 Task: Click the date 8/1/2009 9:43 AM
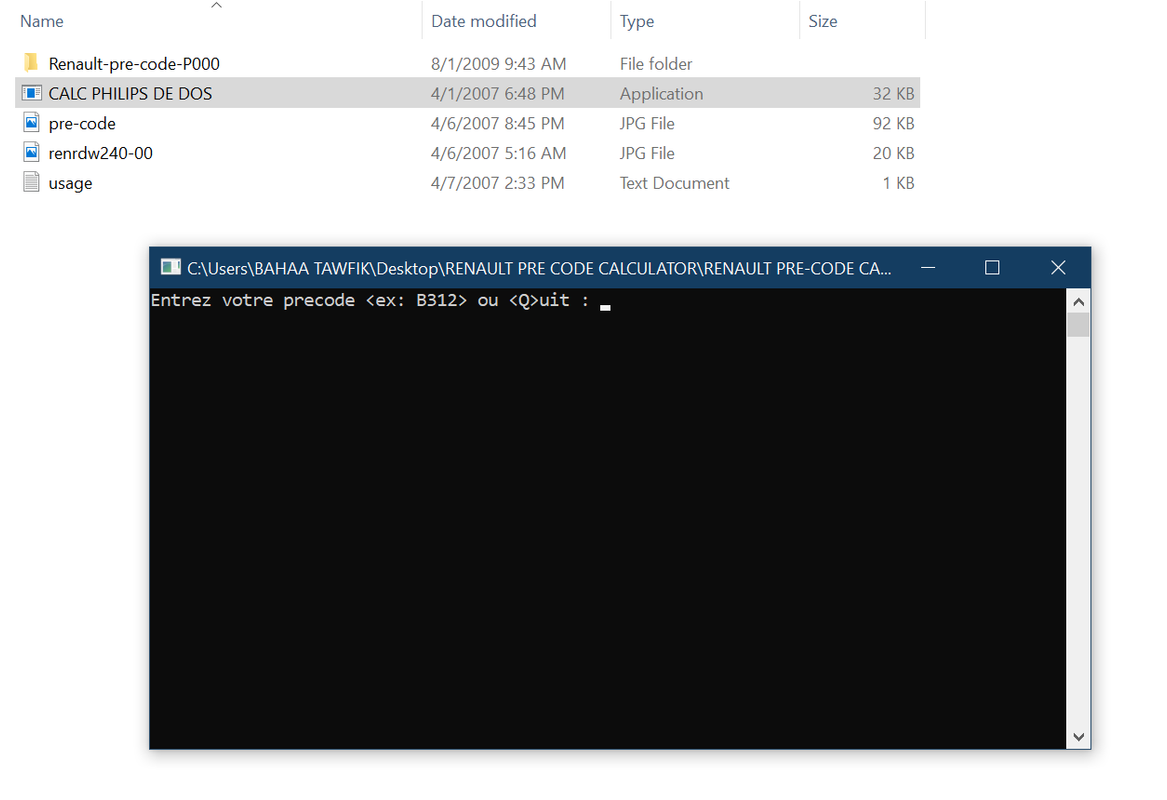tap(499, 64)
